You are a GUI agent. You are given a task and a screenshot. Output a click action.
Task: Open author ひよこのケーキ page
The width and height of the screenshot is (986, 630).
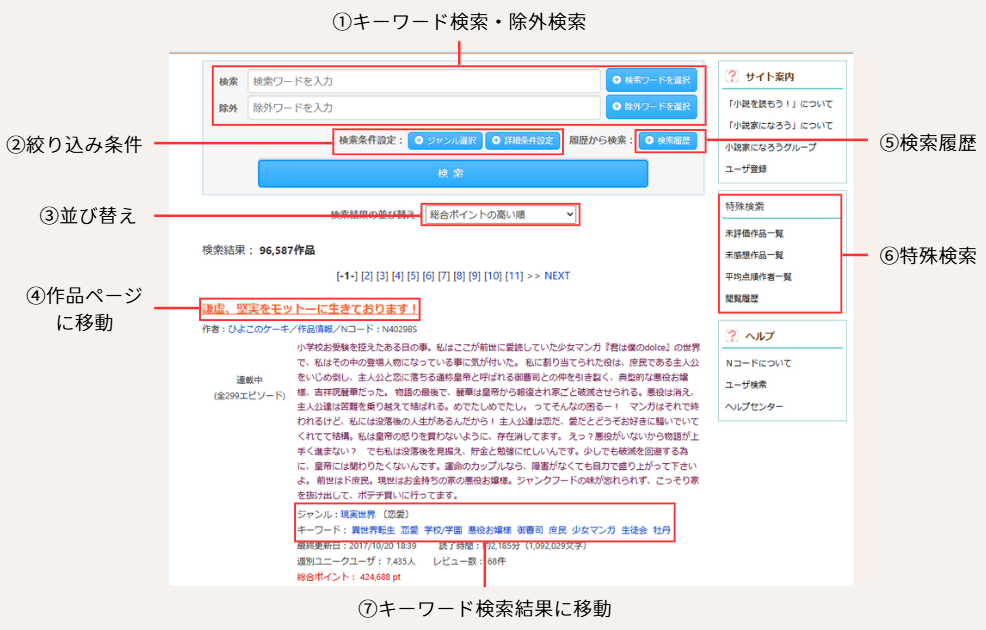[x=262, y=328]
